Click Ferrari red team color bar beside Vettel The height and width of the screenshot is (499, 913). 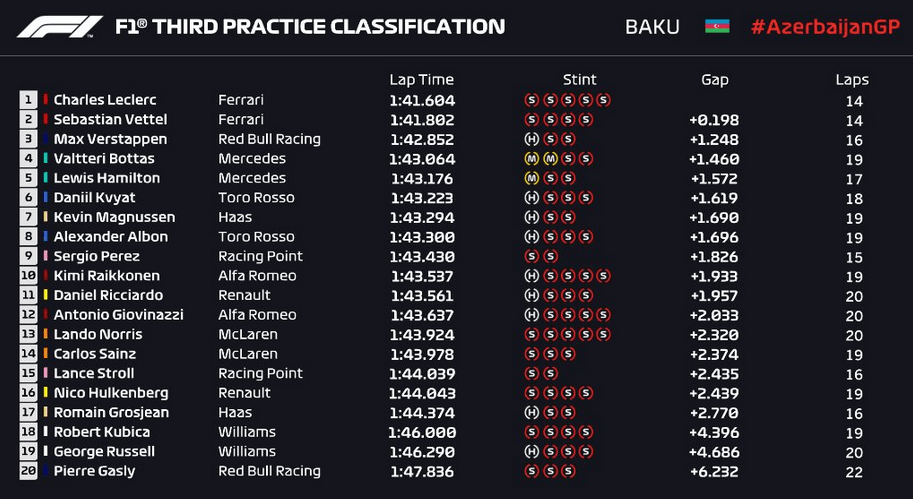45,119
